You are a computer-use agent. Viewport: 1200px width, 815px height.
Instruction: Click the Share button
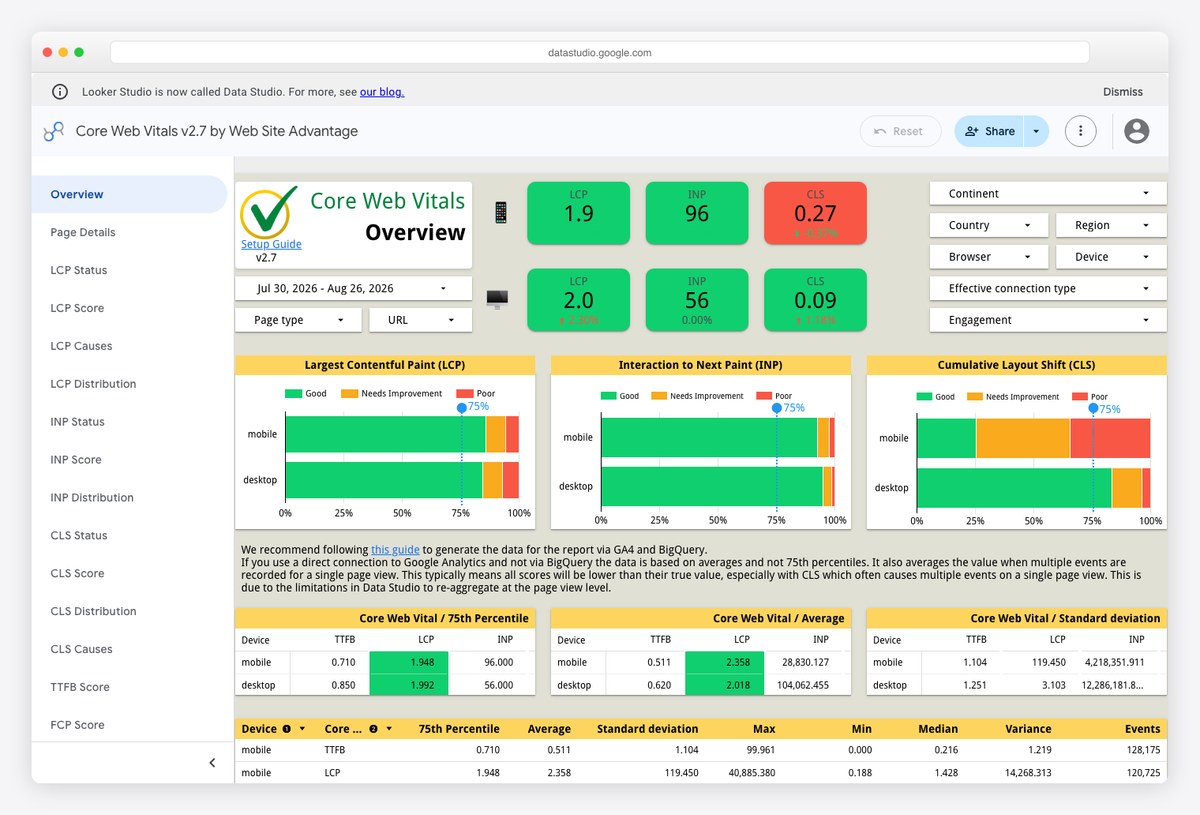point(990,131)
